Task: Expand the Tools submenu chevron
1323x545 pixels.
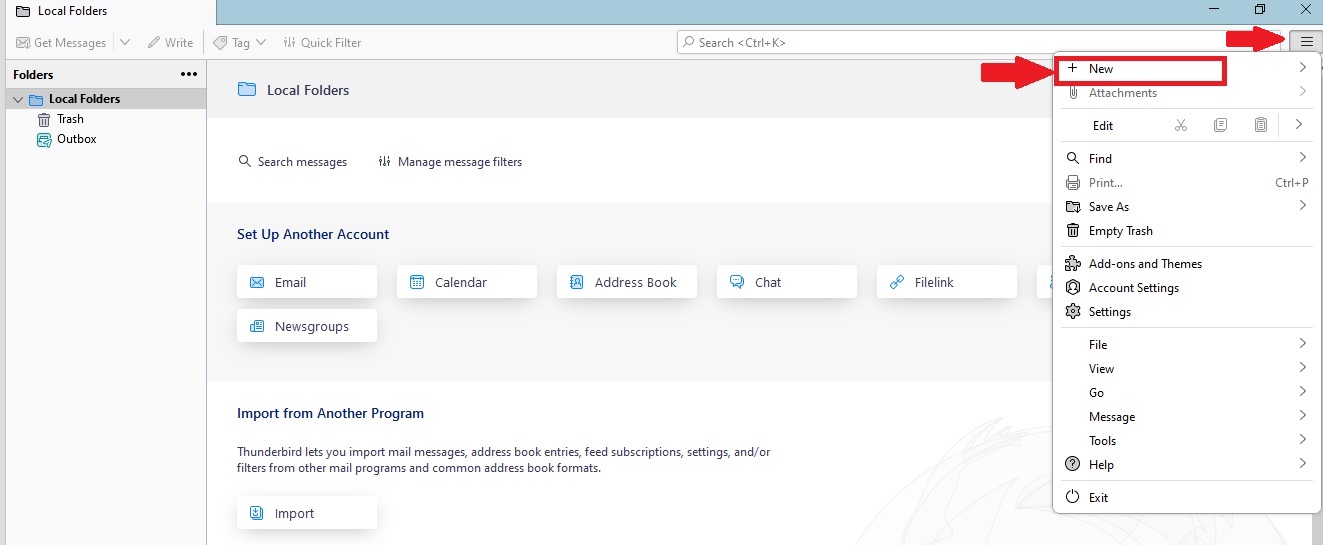Action: [1303, 440]
